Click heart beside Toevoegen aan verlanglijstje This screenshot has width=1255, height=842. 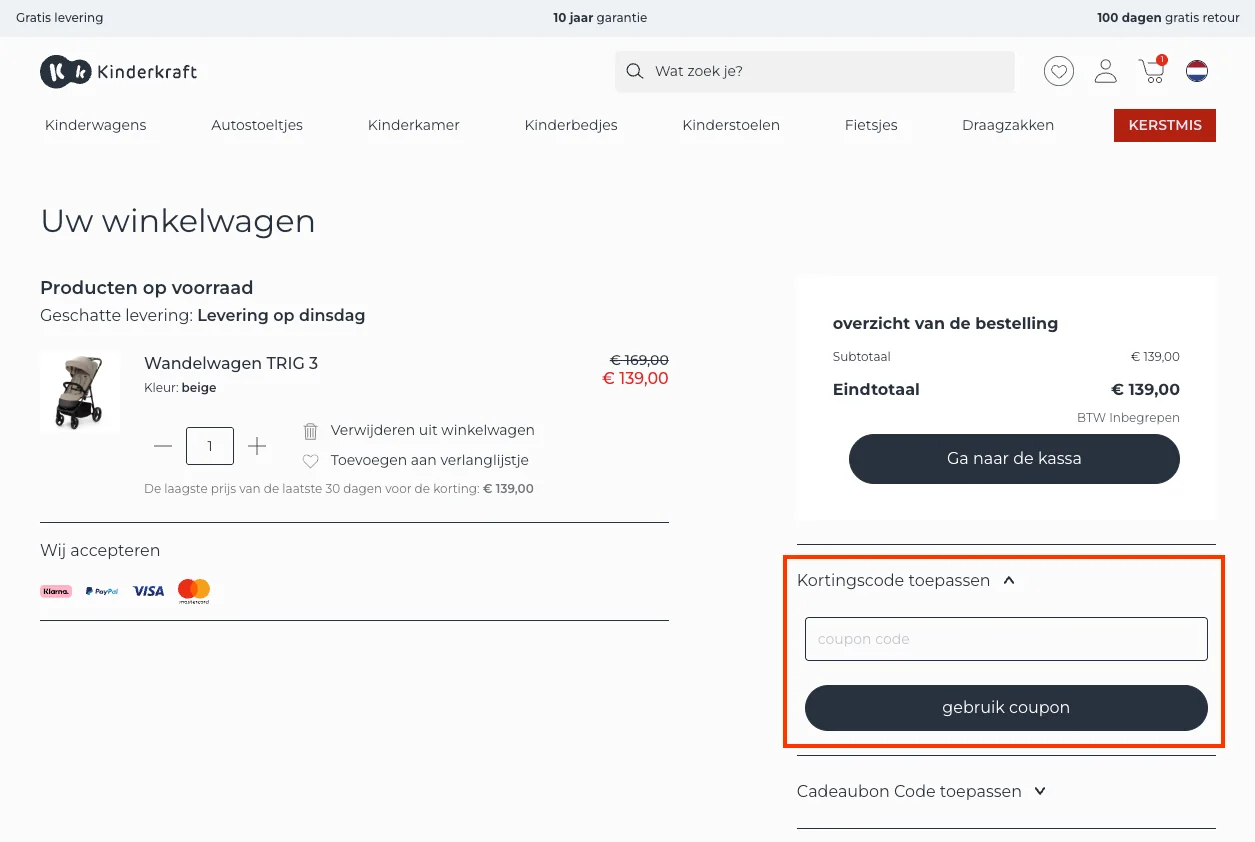[x=310, y=460]
